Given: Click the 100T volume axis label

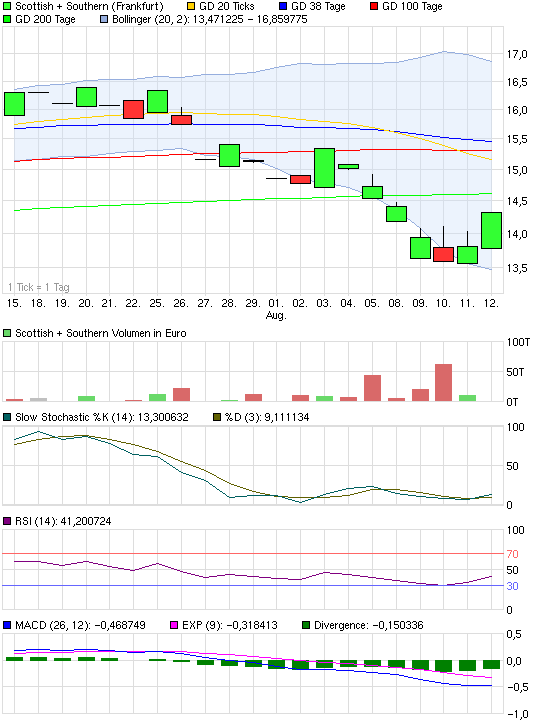Looking at the screenshot, I should click(518, 342).
